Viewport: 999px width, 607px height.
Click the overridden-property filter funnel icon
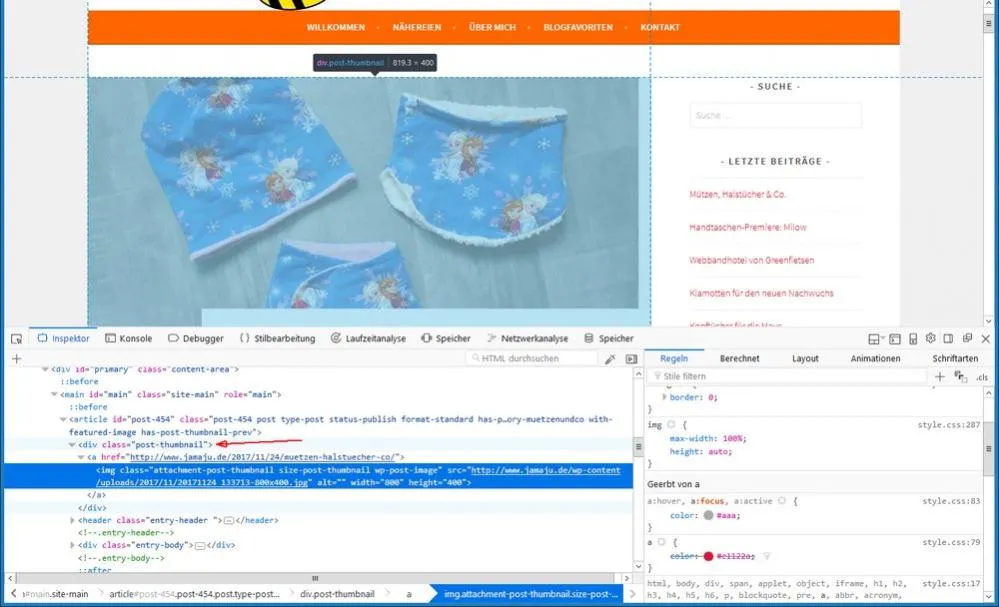[x=767, y=556]
